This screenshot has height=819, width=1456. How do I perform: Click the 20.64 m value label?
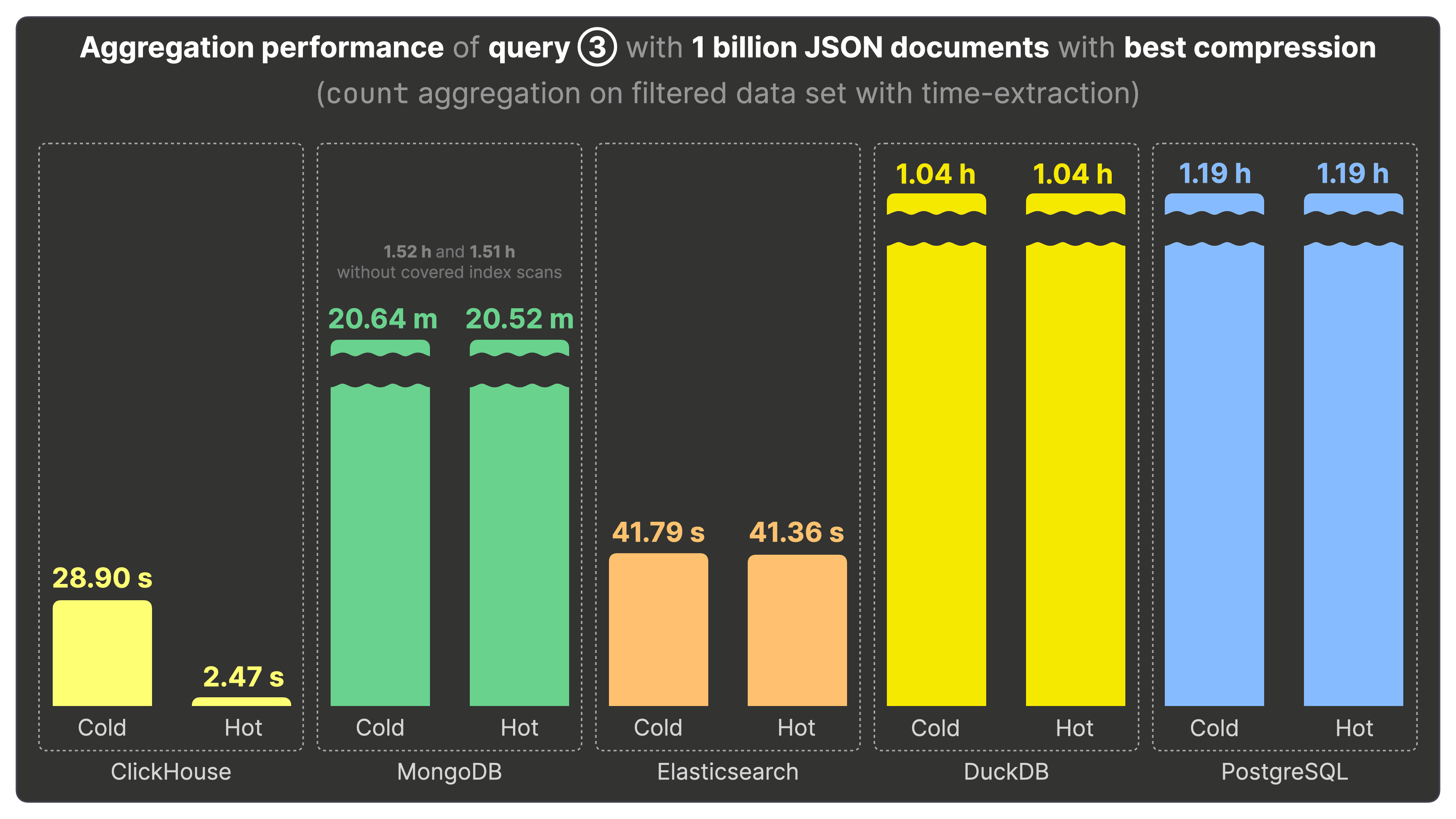(x=383, y=319)
